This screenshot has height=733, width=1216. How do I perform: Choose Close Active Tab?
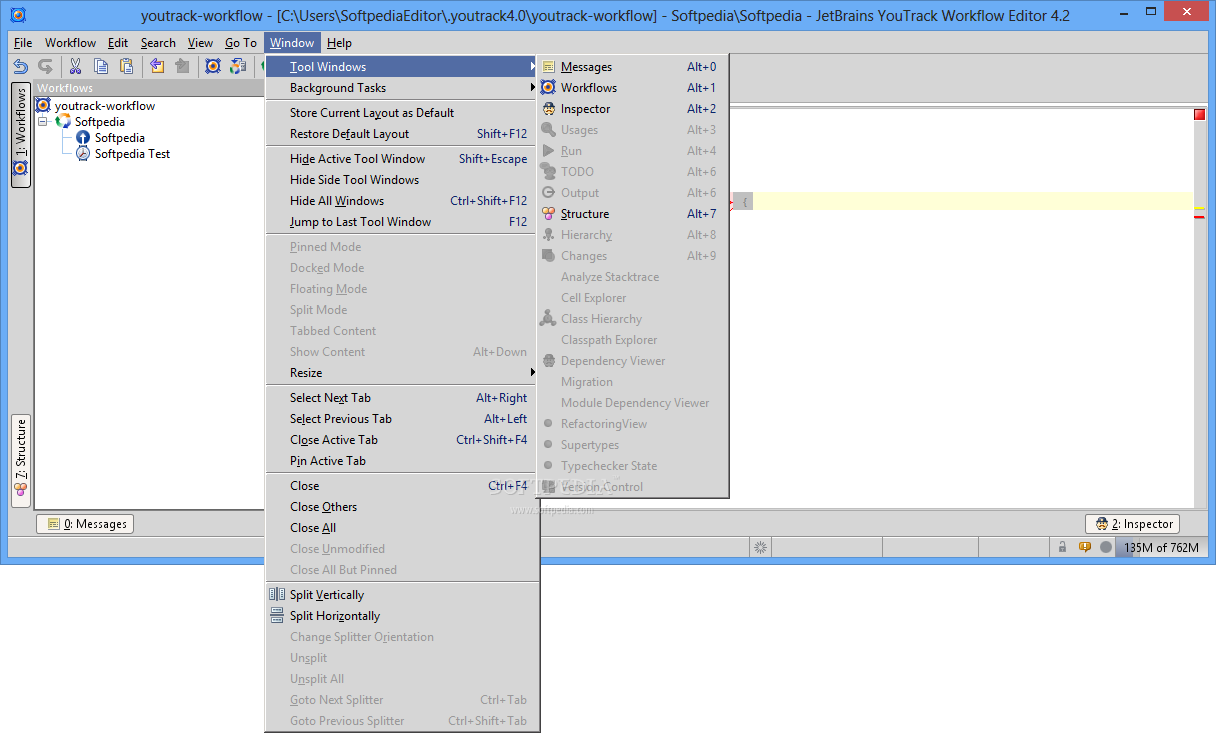(x=402, y=440)
